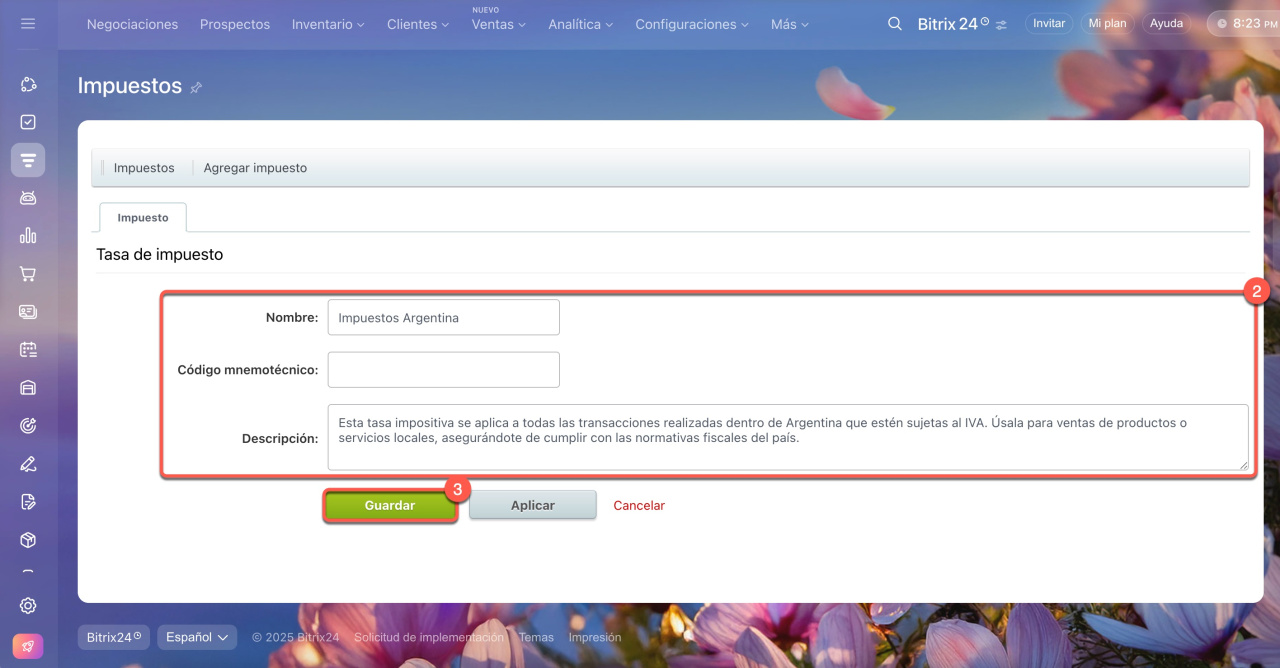Open the pen signature icon in the sidebar
This screenshot has height=668, width=1280.
28,464
